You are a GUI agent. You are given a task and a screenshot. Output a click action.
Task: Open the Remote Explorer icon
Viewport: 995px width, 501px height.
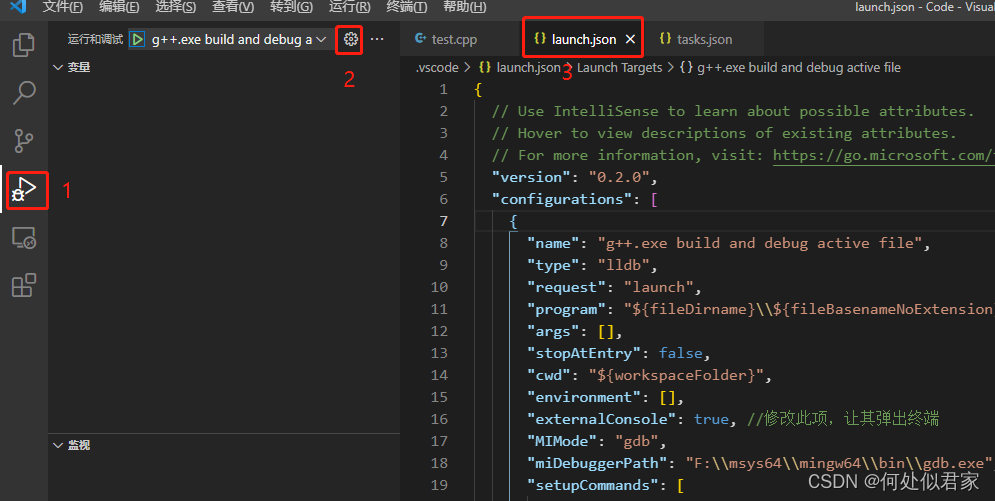(x=24, y=238)
